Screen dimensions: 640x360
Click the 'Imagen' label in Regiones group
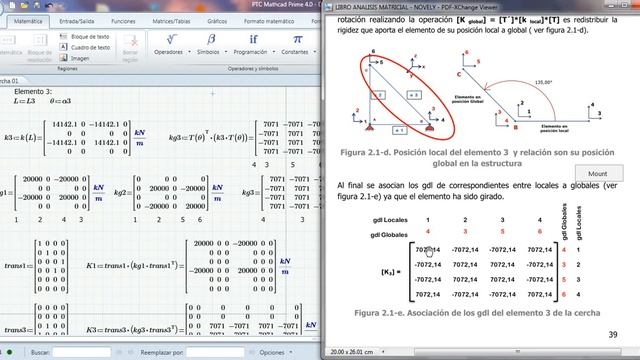coord(80,58)
